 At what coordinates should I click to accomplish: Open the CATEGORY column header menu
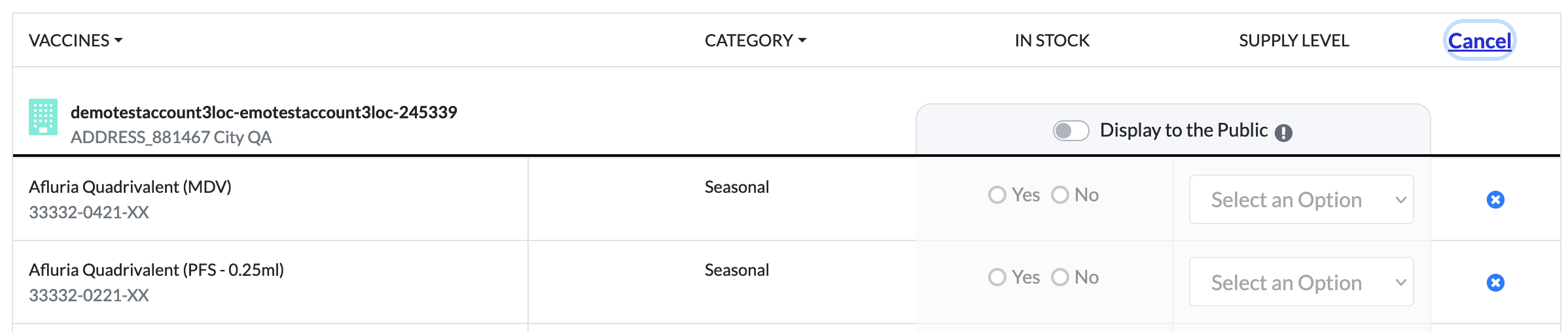click(755, 41)
